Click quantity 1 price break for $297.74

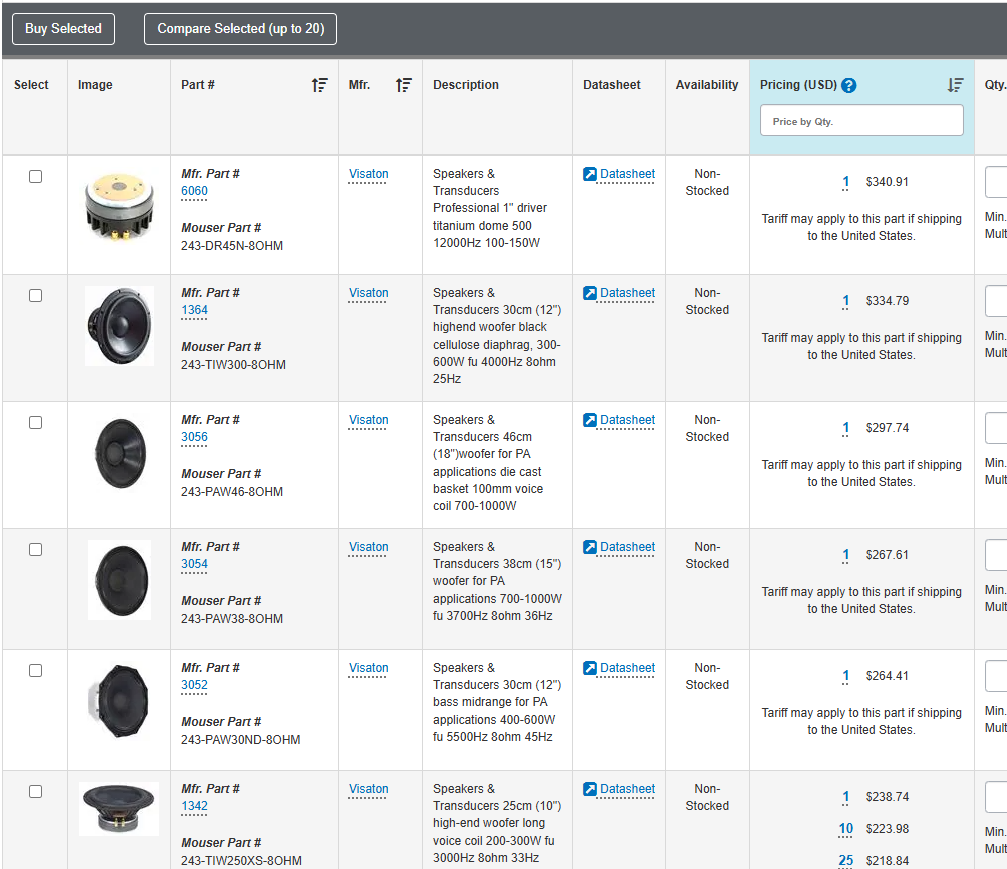(846, 428)
